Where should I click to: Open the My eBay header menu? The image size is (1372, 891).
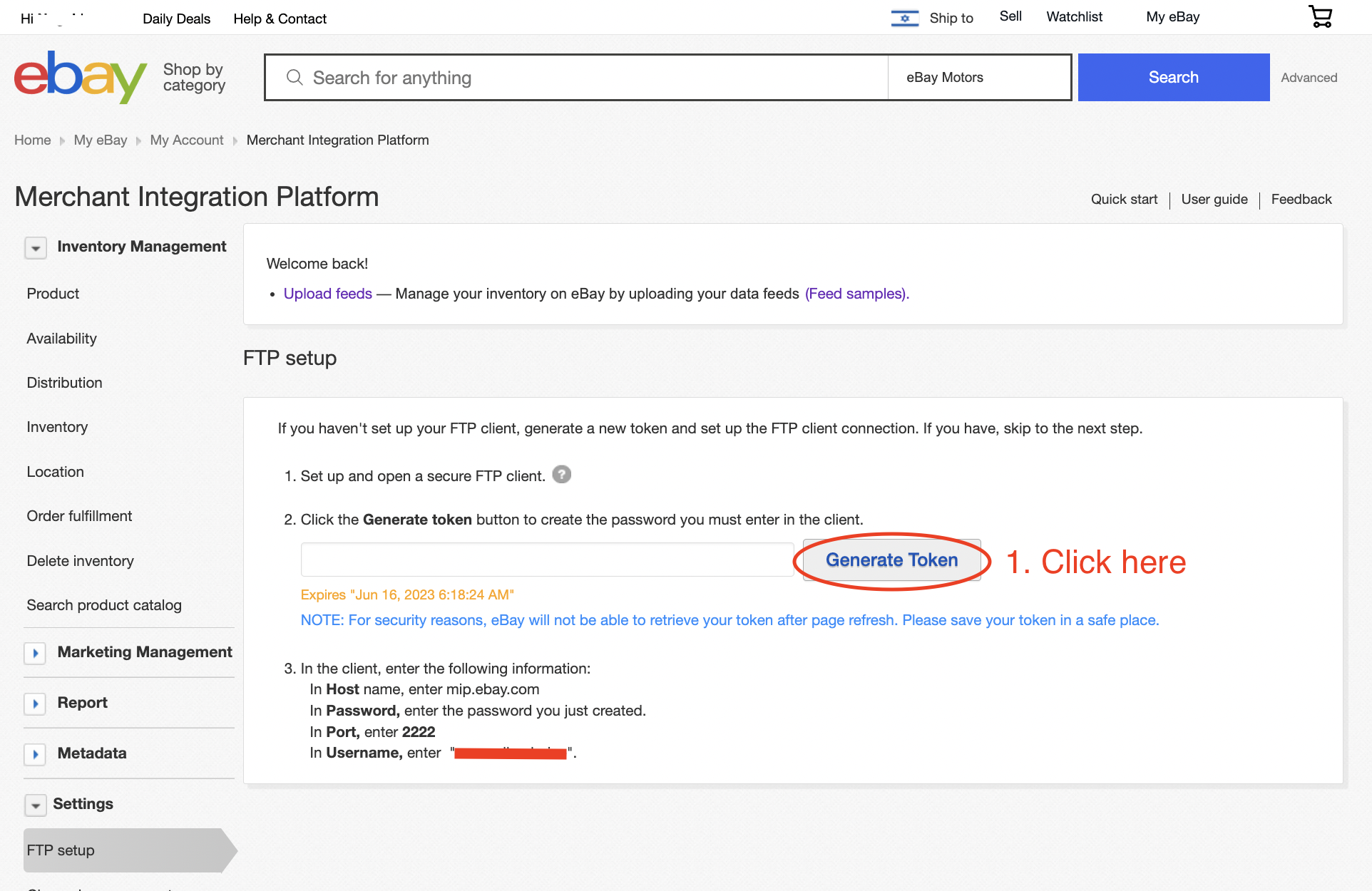1172,17
